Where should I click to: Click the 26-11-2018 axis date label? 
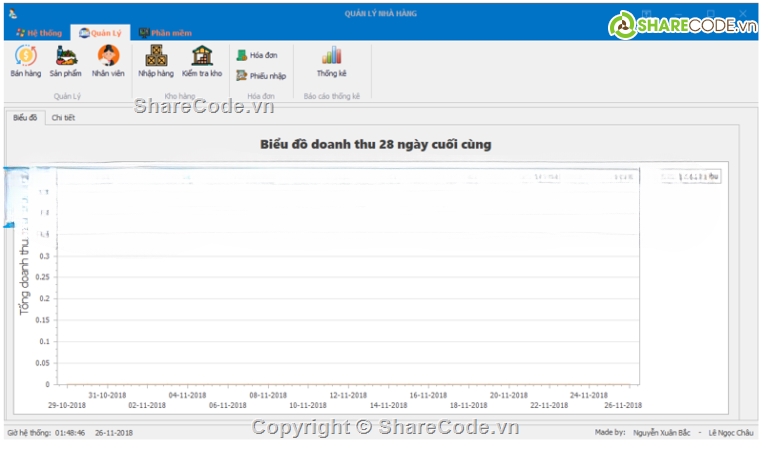(x=623, y=405)
